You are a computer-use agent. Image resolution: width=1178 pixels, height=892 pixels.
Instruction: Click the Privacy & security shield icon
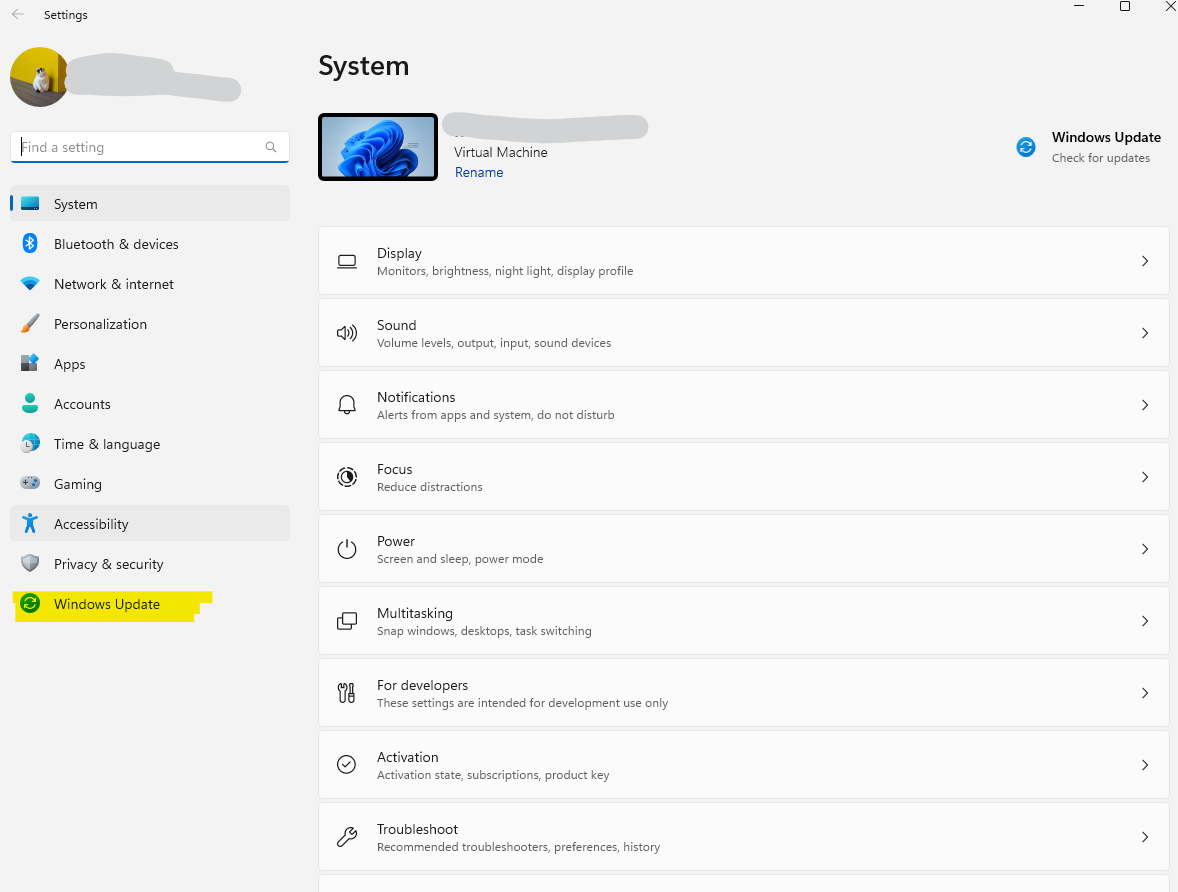point(30,564)
